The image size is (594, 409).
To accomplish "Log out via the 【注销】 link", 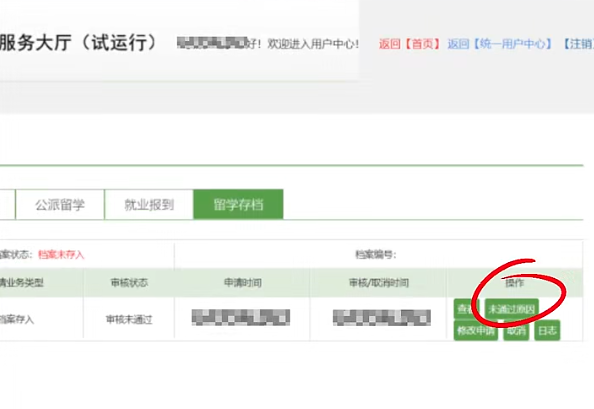I will 577,44.
